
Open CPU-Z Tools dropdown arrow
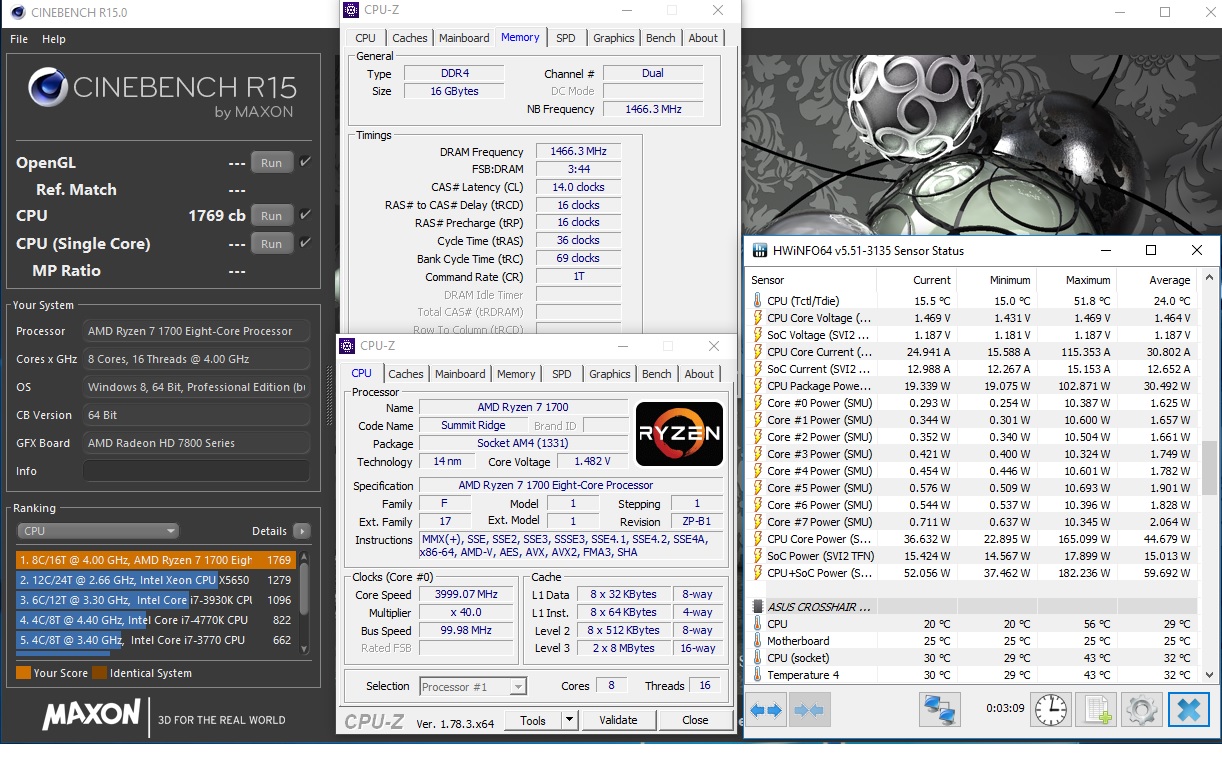pos(569,720)
